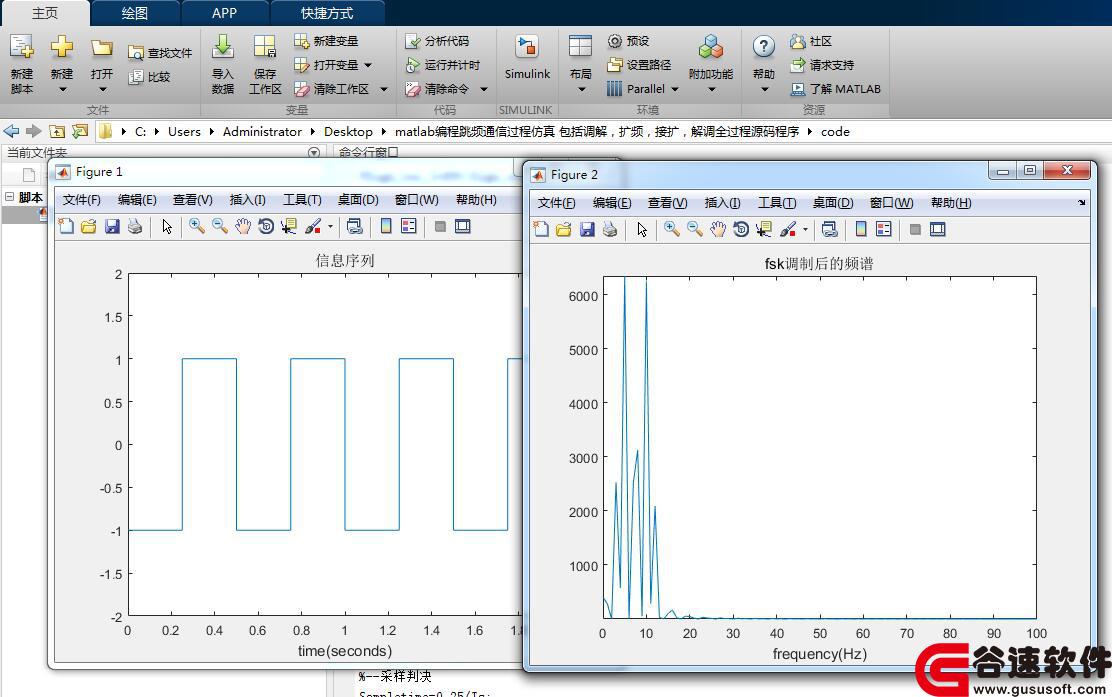The image size is (1112, 697).
Task: Open 插入(I) menu in Figure 1
Action: 248,200
